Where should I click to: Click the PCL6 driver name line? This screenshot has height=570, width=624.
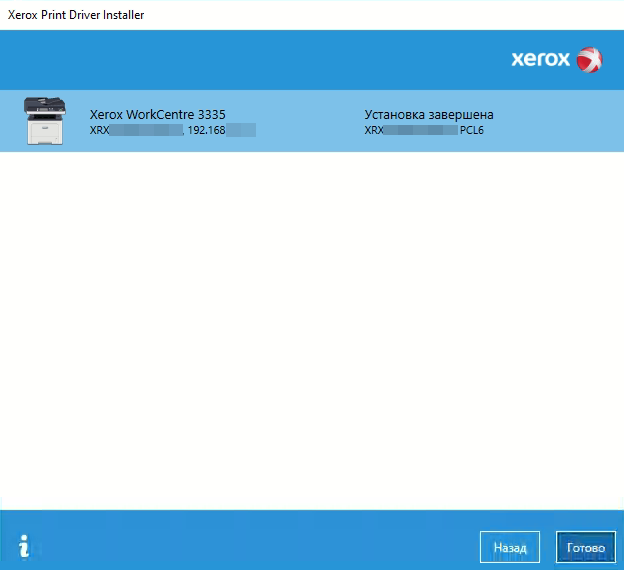(x=424, y=130)
